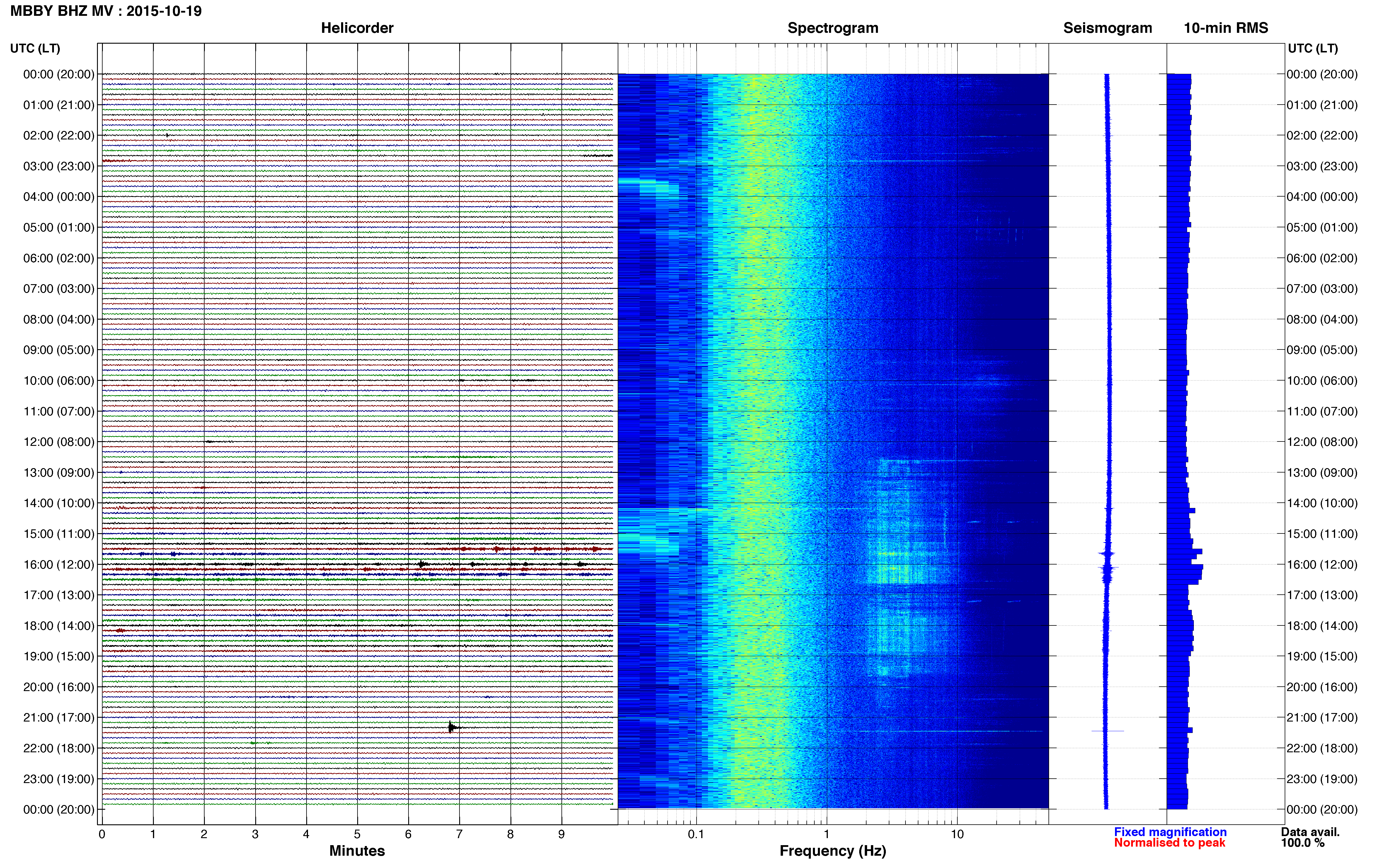
Task: Click the '9' tick on the Minutes axis
Action: [x=561, y=834]
